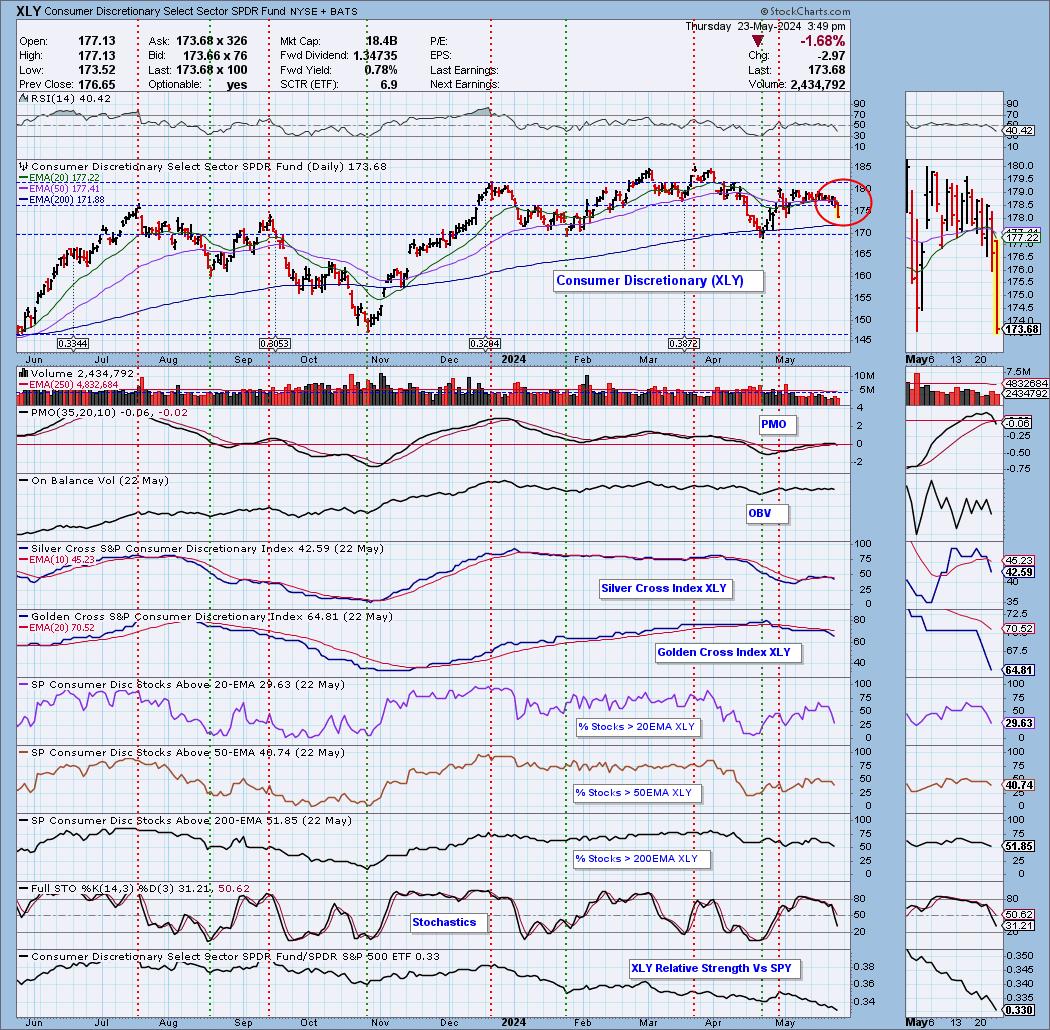Viewport: 1050px width, 1030px height.
Task: Click the 40.42 RSI value tag
Action: (1019, 131)
